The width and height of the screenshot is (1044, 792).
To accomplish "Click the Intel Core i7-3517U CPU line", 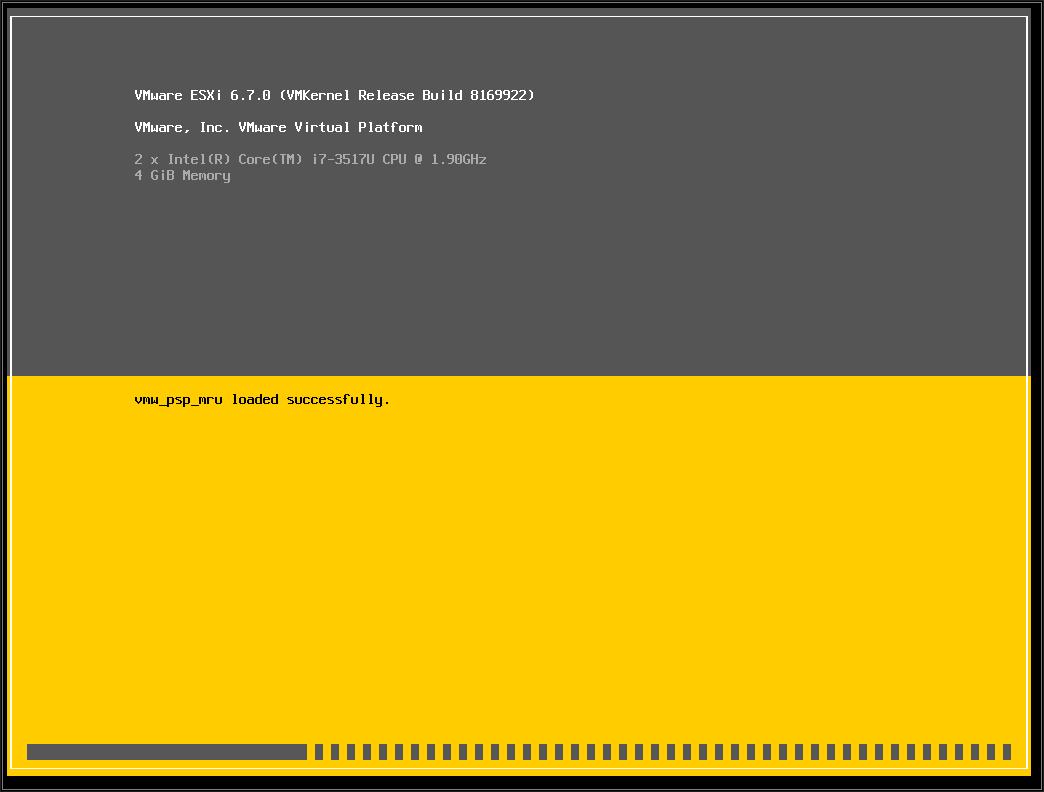I will click(310, 159).
